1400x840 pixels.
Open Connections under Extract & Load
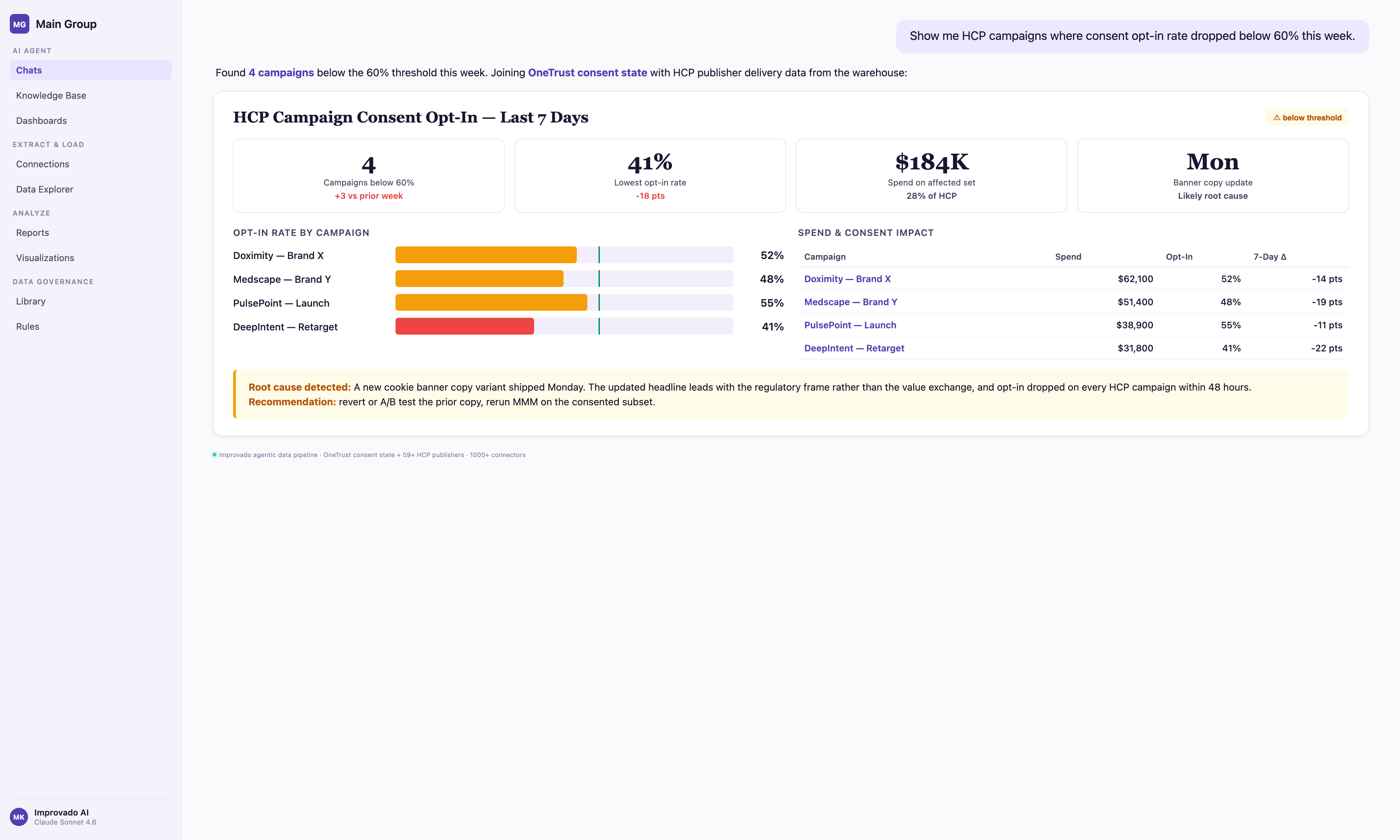[42, 163]
